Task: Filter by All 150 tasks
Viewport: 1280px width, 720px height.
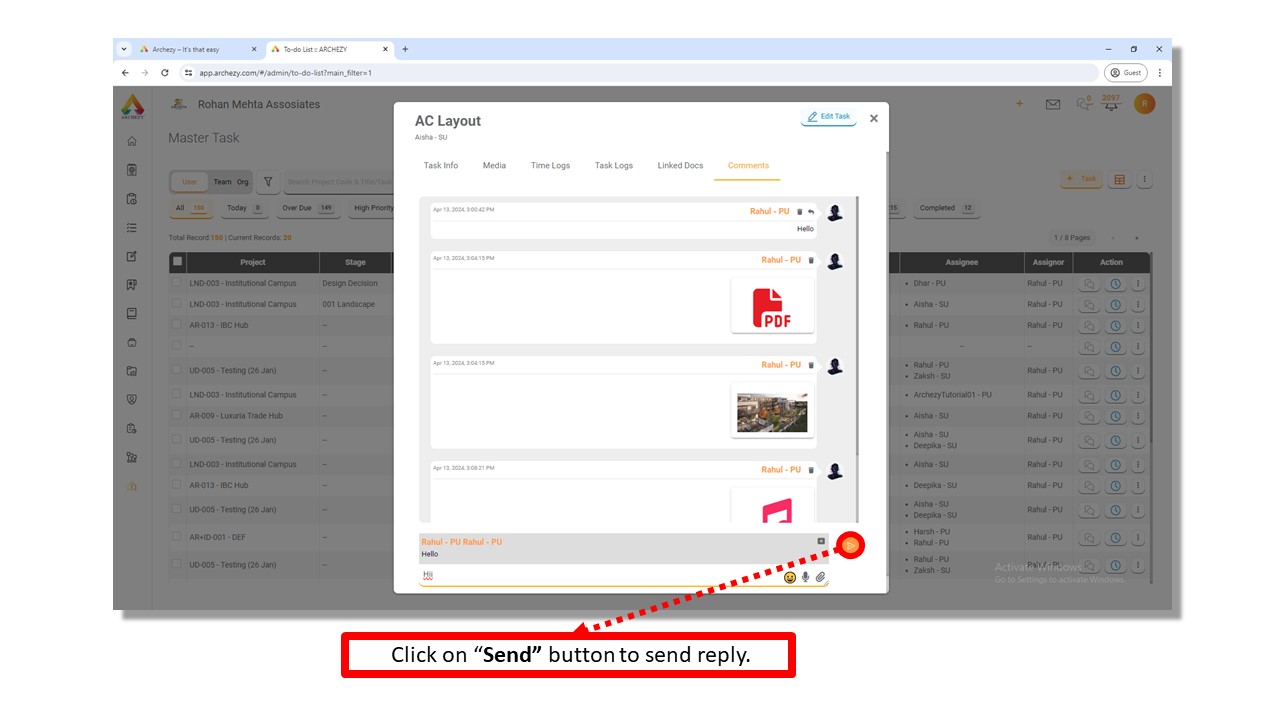Action: 190,208
